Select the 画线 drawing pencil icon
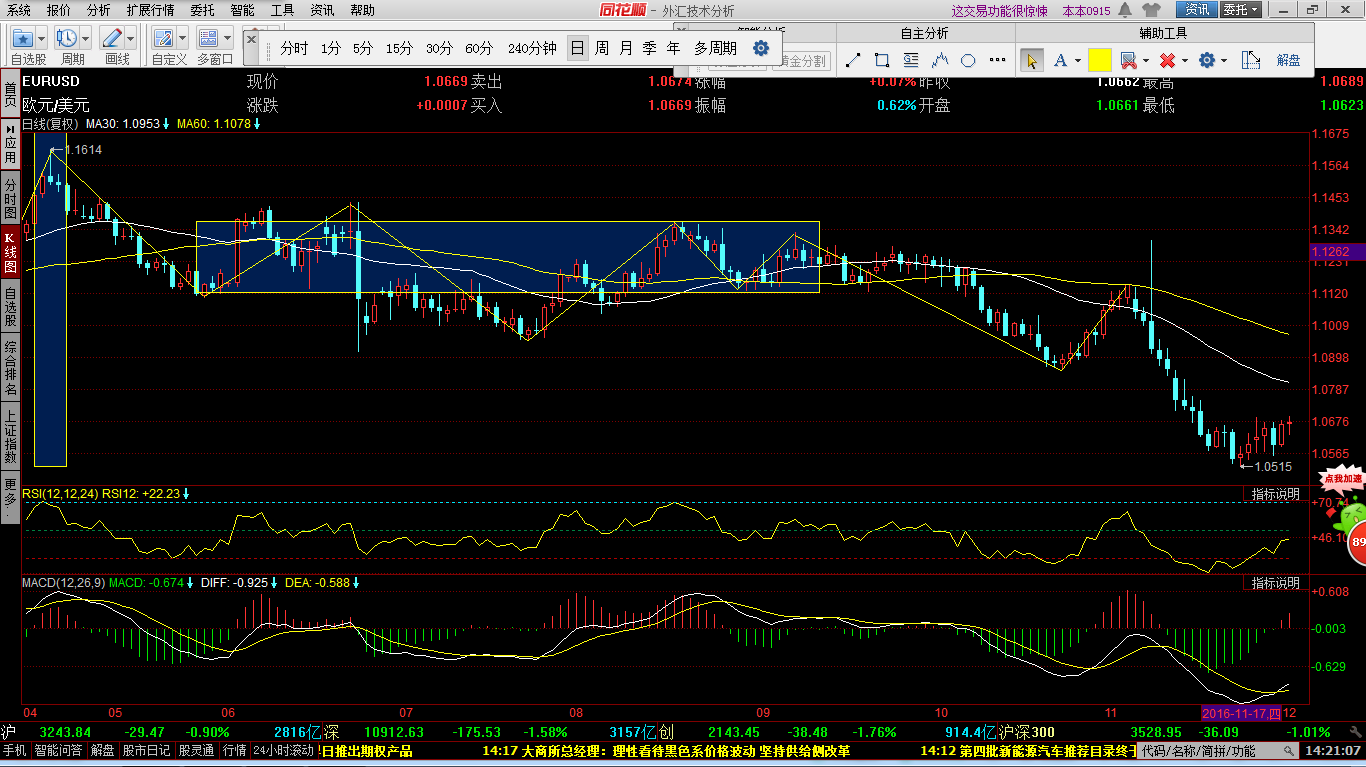The width and height of the screenshot is (1366, 767). coord(112,38)
